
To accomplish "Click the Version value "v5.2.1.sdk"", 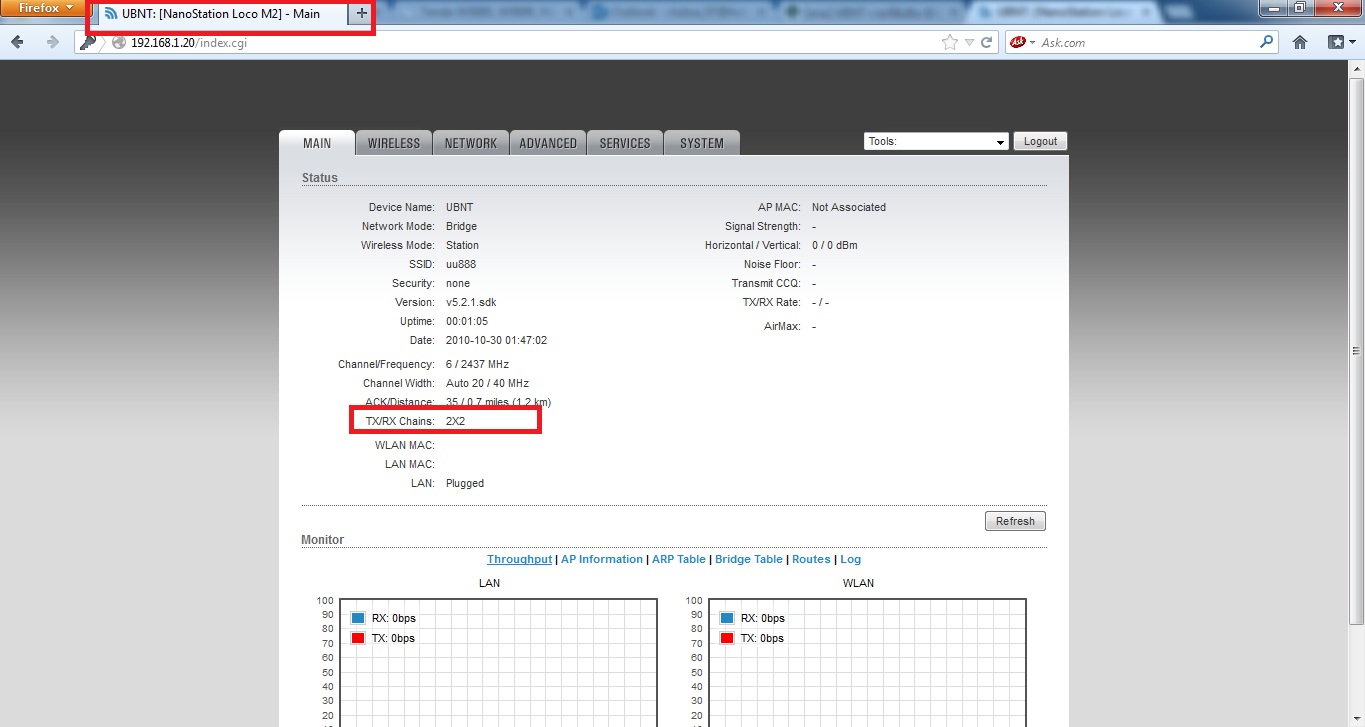I will pyautogui.click(x=471, y=302).
